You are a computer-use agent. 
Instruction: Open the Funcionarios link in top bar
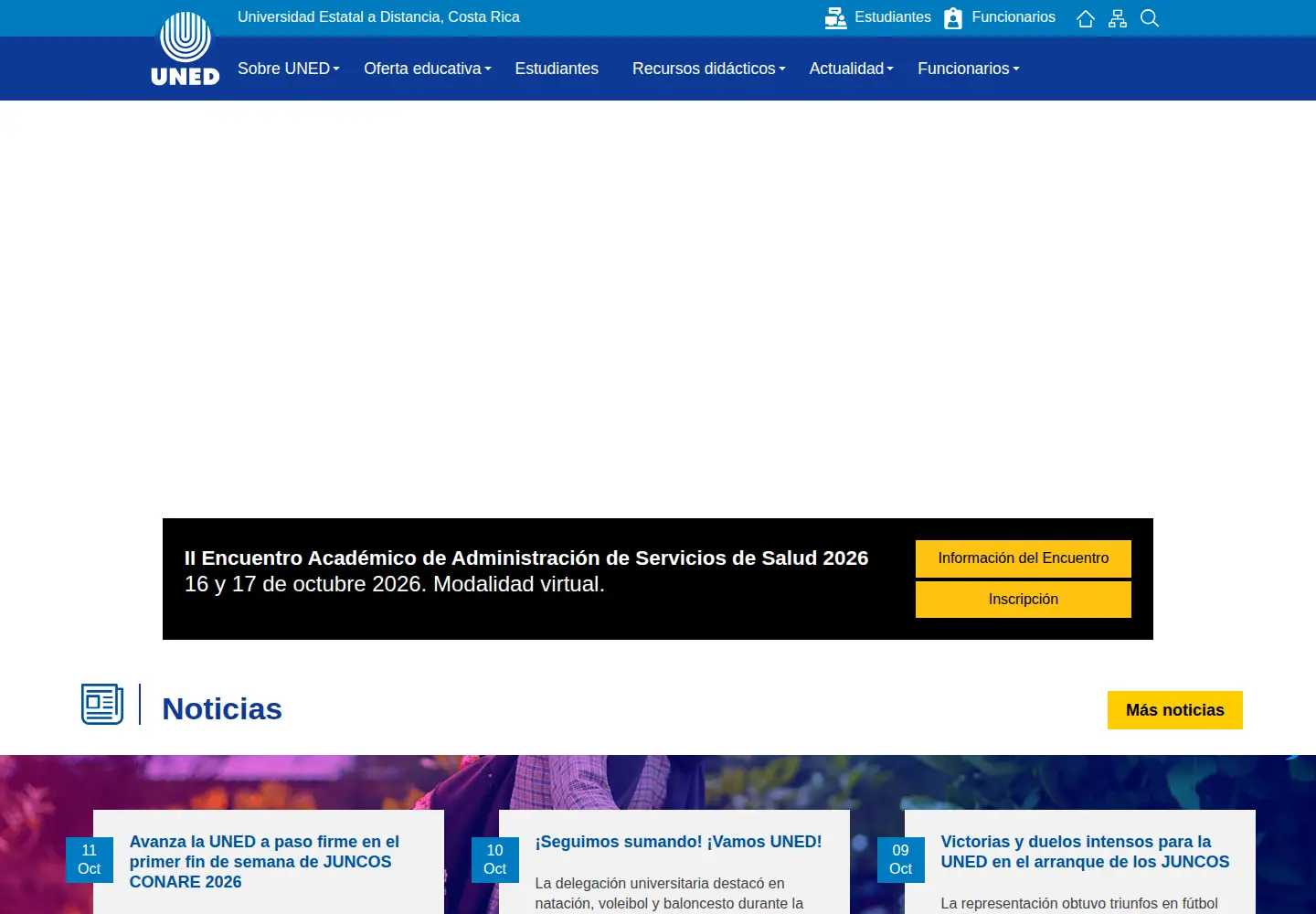(x=1014, y=17)
